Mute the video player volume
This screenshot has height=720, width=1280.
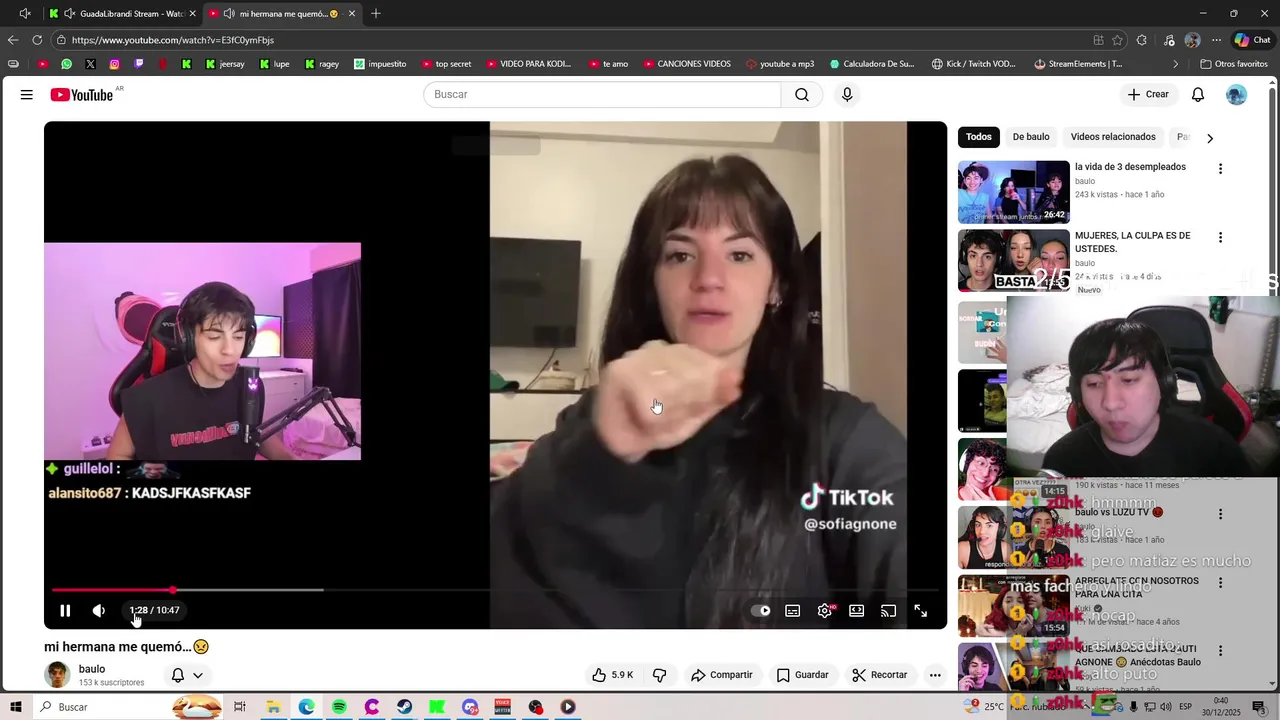pyautogui.click(x=99, y=611)
